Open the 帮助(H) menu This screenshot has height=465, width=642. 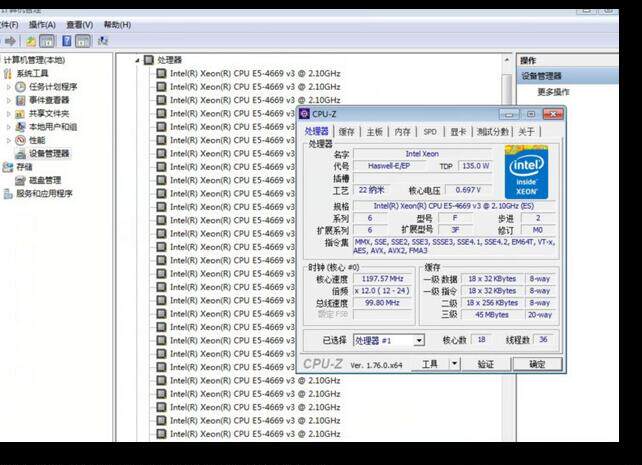pos(117,25)
